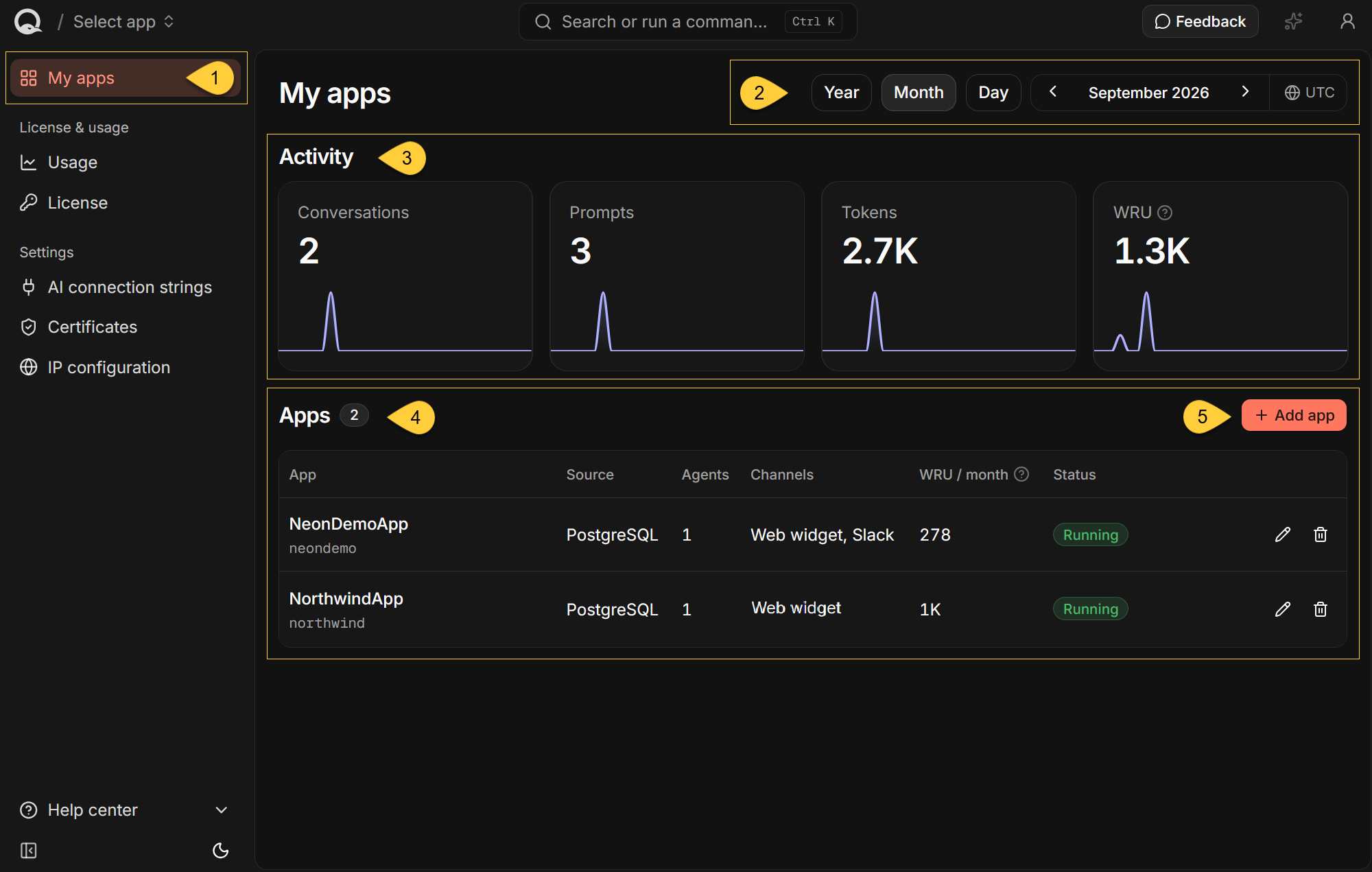1372x872 pixels.
Task: Collapse the sidebar with panel icon
Action: click(29, 851)
